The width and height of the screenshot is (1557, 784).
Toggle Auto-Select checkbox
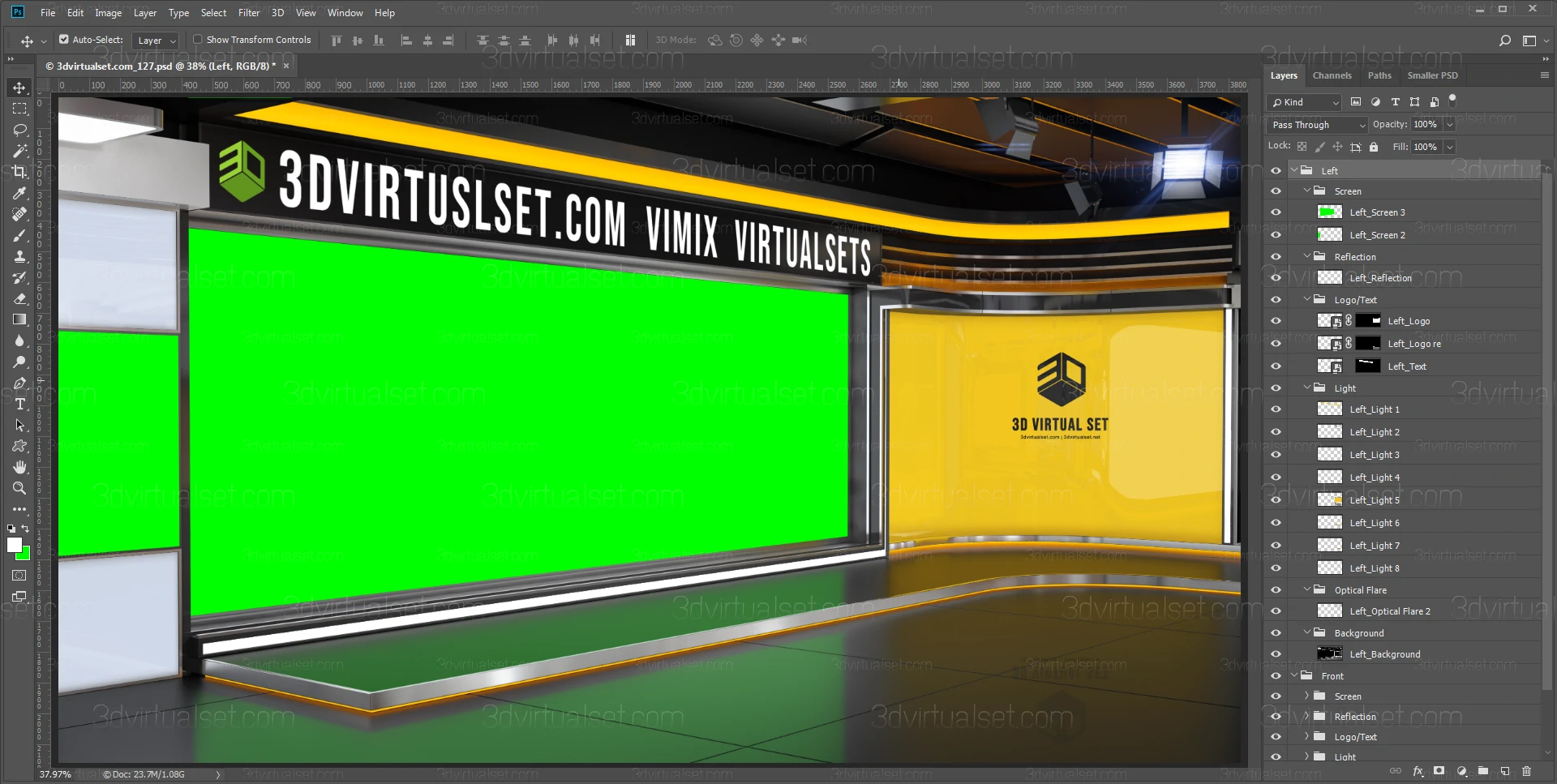64,39
